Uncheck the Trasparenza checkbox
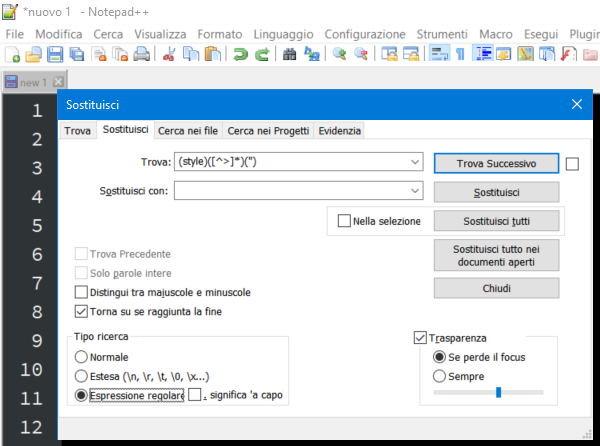 click(x=420, y=338)
